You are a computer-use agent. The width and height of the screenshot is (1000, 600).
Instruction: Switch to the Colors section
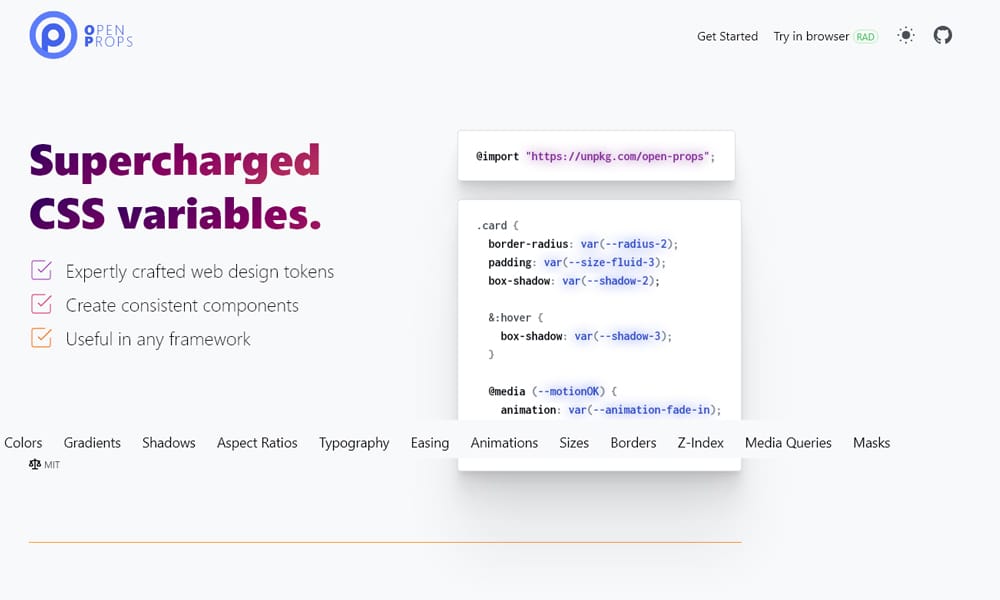(x=23, y=442)
